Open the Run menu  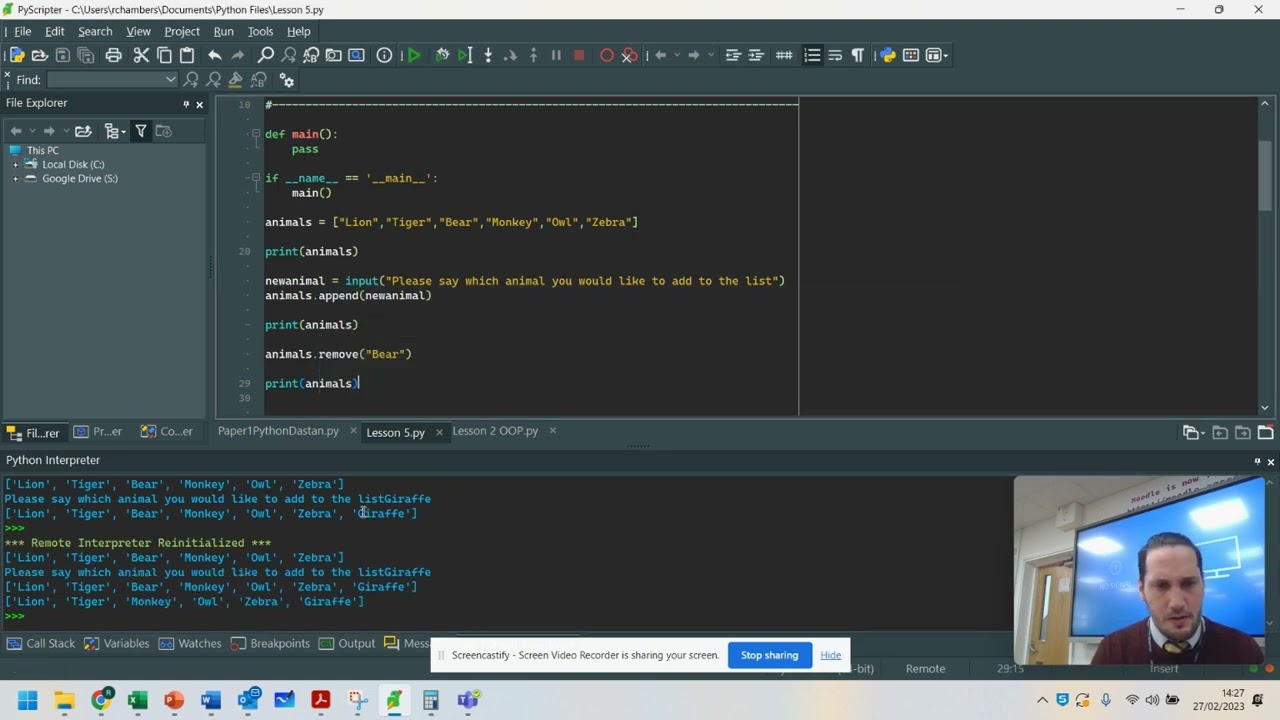(223, 31)
